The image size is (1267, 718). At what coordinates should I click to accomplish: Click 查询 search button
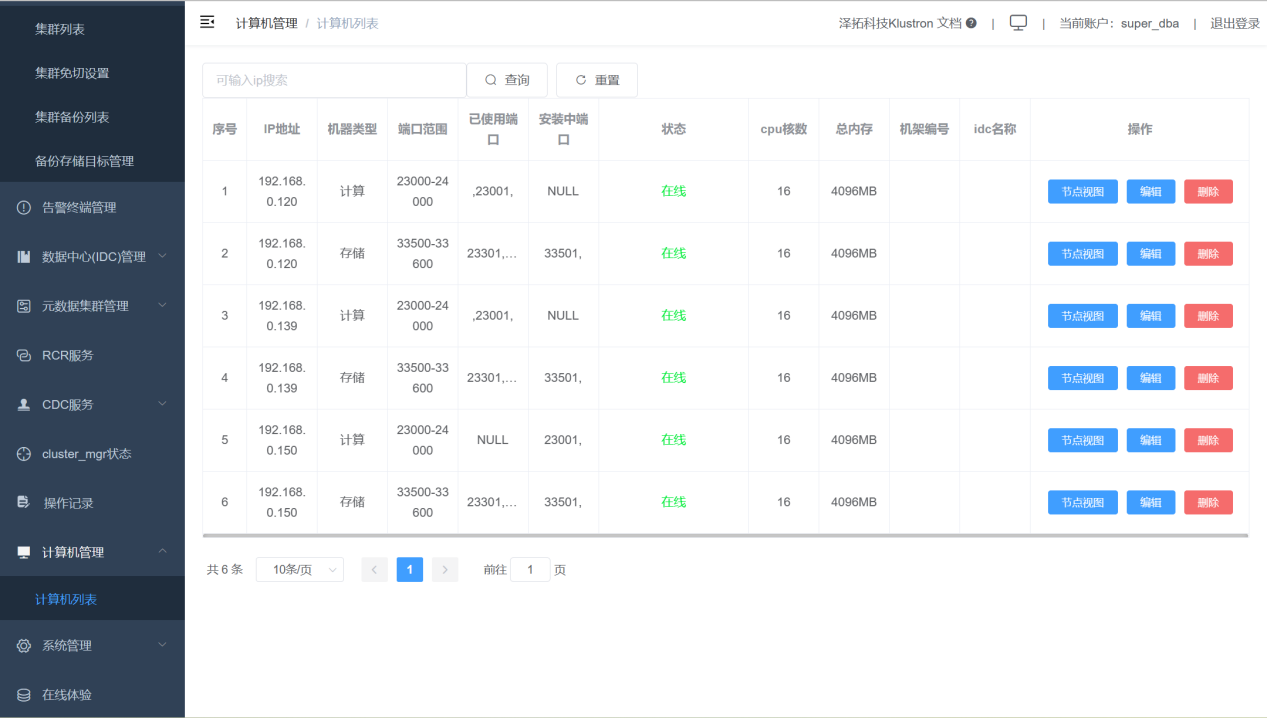pyautogui.click(x=507, y=80)
